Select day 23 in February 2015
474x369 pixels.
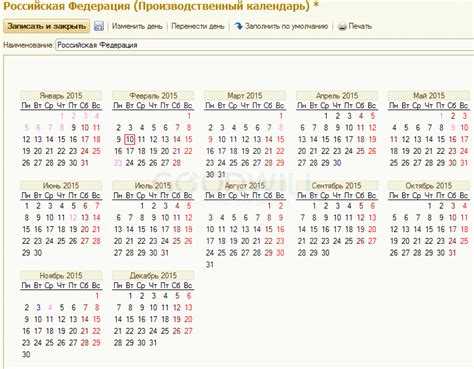[x=118, y=163]
